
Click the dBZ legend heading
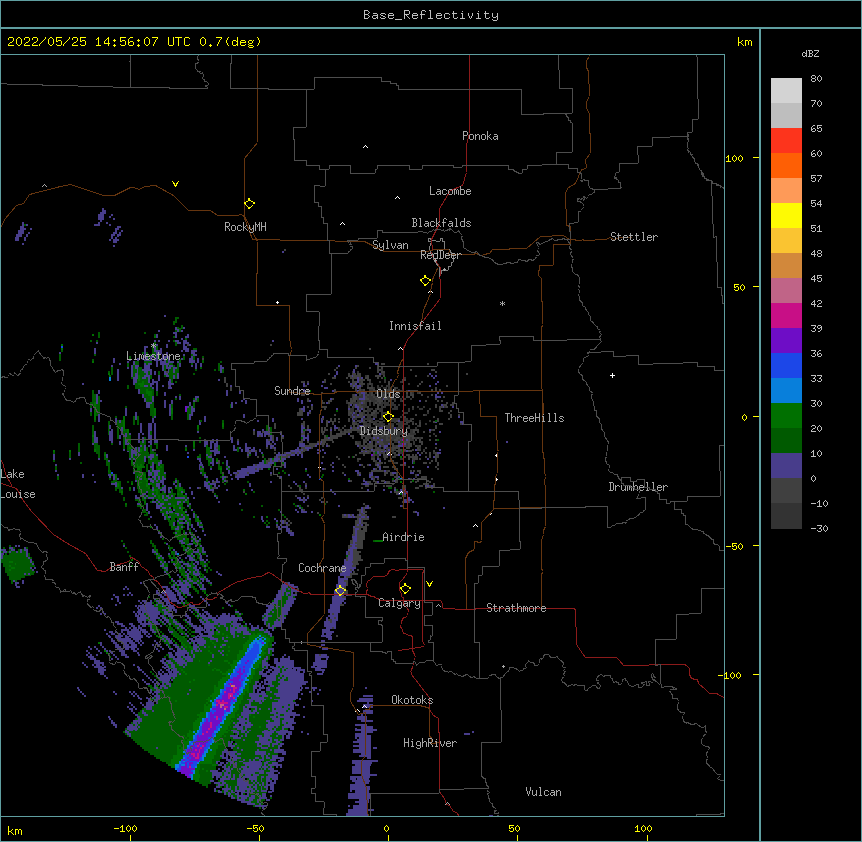810,53
